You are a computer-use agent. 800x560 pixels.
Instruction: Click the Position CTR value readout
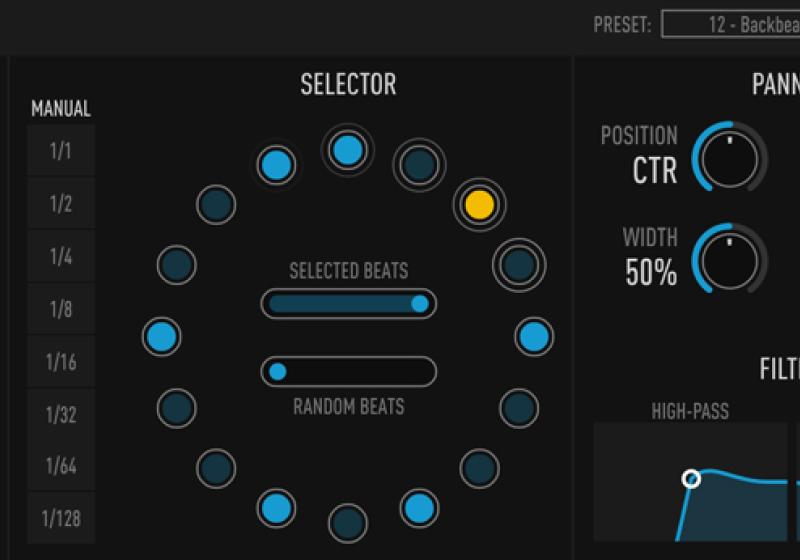[655, 171]
